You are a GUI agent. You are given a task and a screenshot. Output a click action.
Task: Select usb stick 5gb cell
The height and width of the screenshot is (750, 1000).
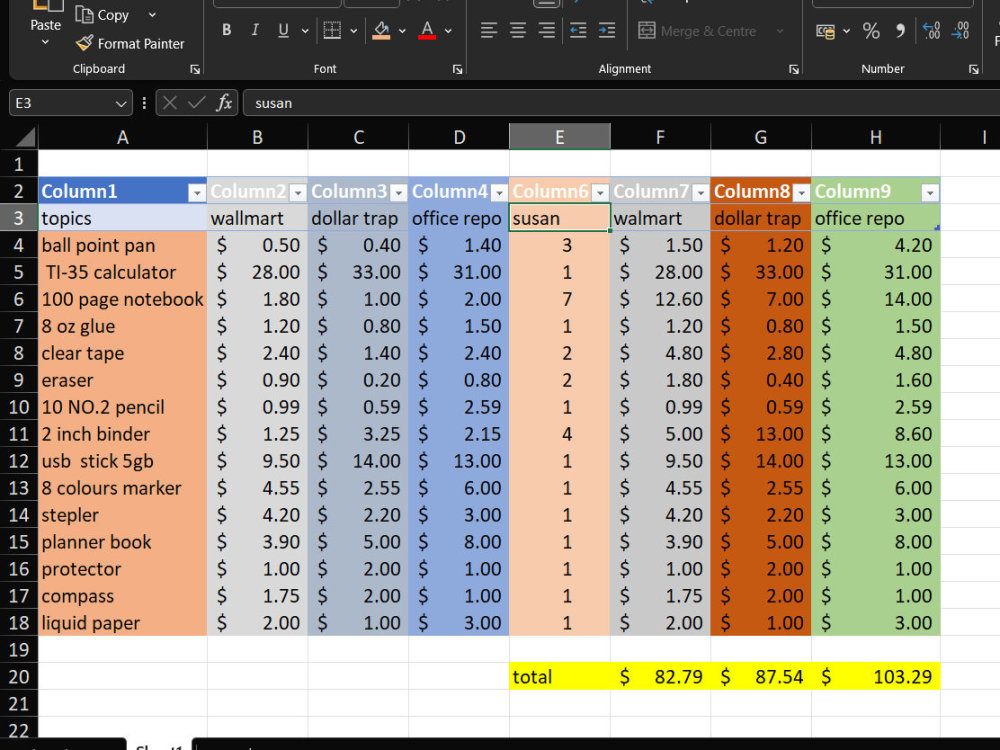122,461
